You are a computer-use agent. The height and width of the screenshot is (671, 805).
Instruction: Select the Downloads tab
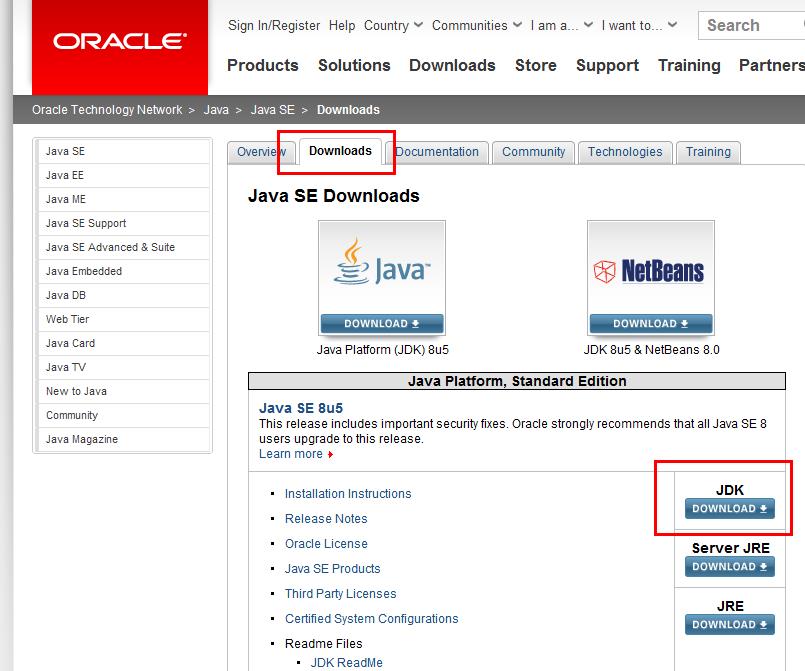[x=340, y=151]
